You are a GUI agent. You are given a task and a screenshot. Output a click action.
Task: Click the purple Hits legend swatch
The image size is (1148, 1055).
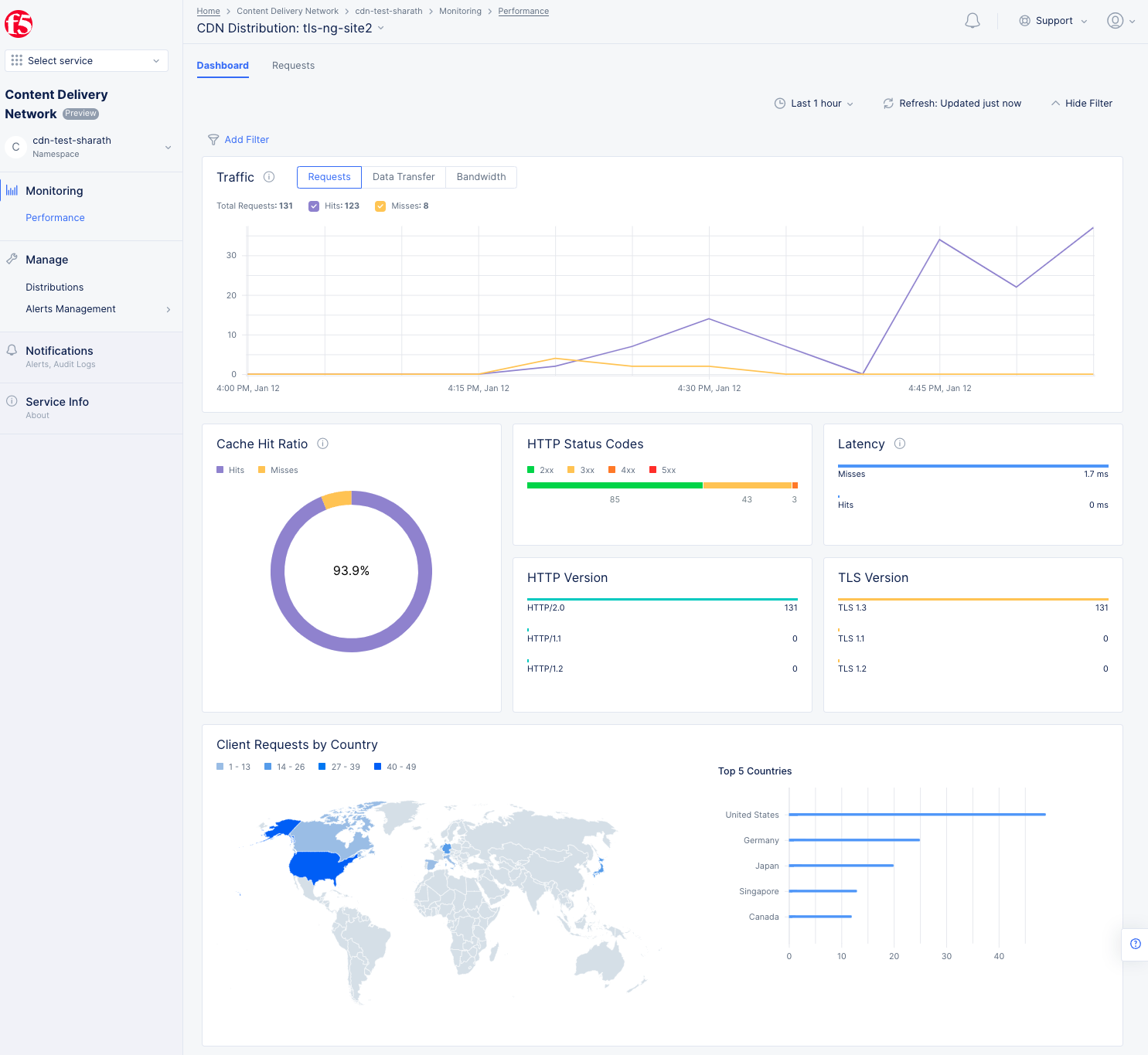tap(220, 470)
